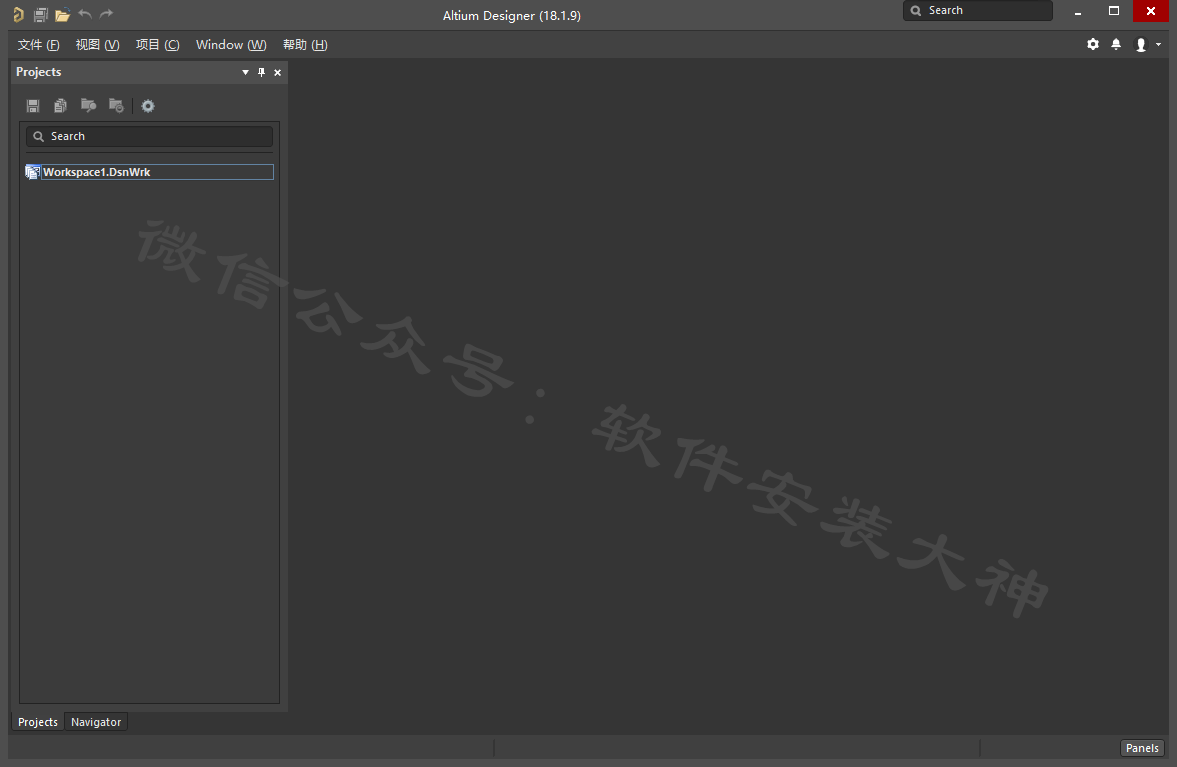
Task: Click the Save All icon in title bar
Action: pos(41,14)
